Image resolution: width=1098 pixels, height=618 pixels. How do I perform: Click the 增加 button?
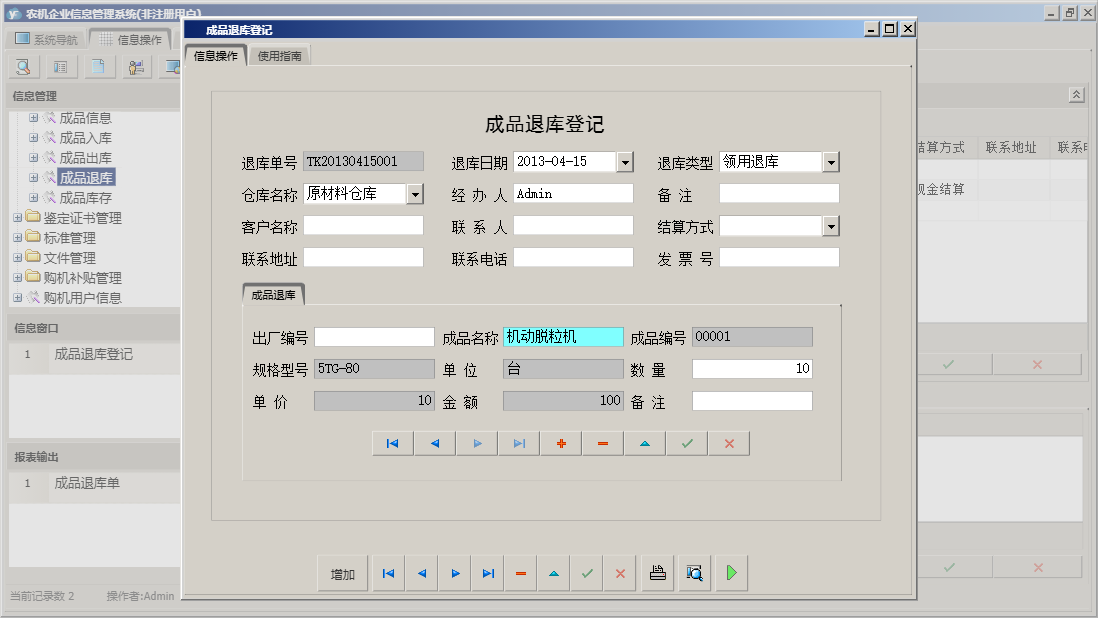(343, 573)
